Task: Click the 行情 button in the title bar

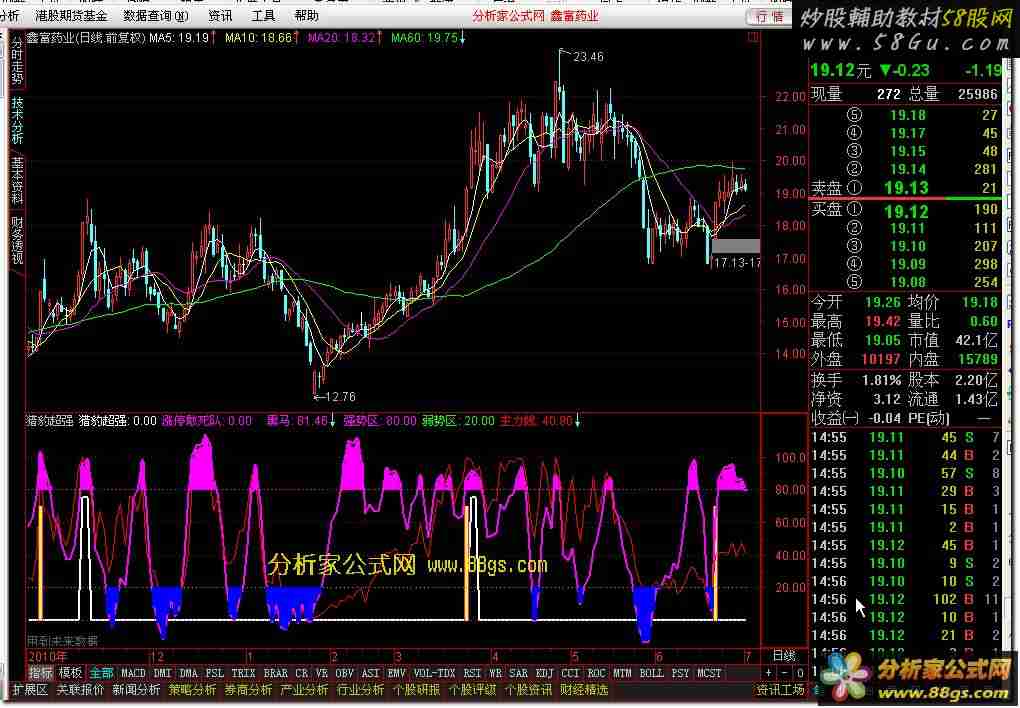Action: pos(769,16)
